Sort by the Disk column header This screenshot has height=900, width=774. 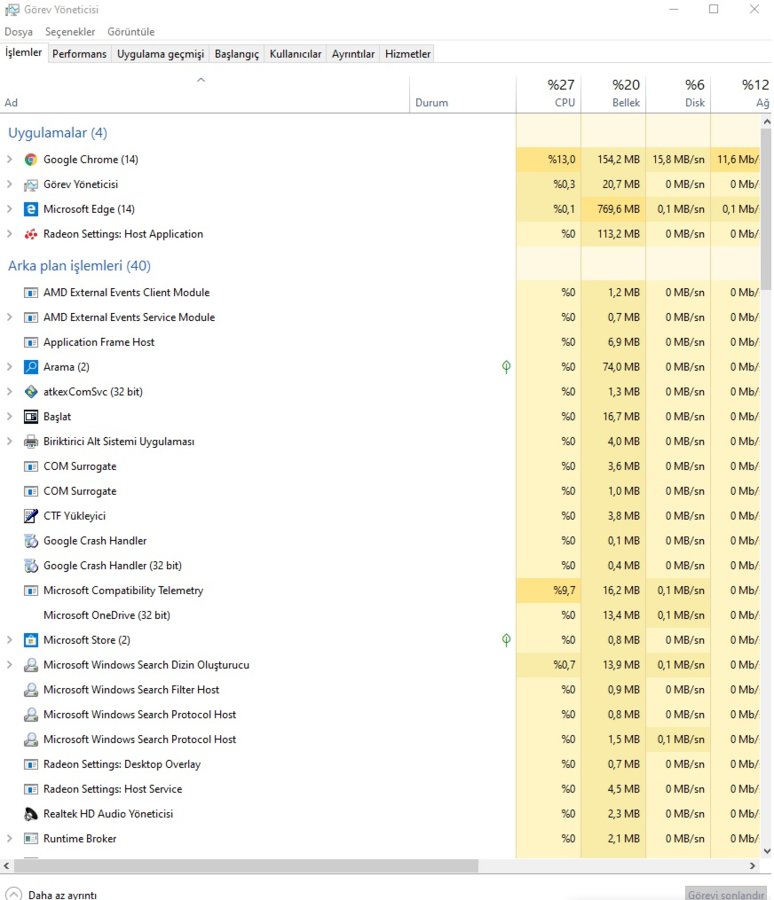point(679,94)
